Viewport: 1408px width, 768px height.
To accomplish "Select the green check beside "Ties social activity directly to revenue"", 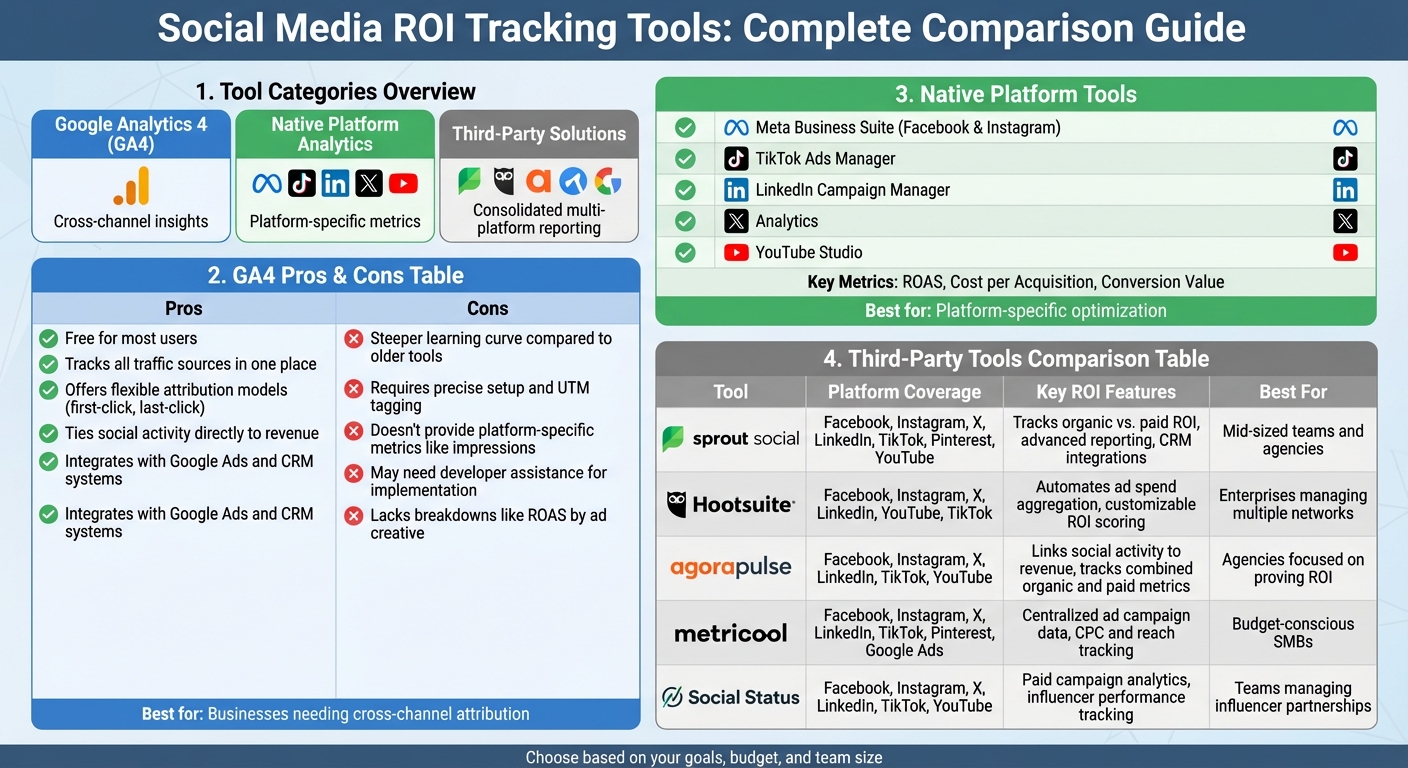I will pyautogui.click(x=48, y=433).
